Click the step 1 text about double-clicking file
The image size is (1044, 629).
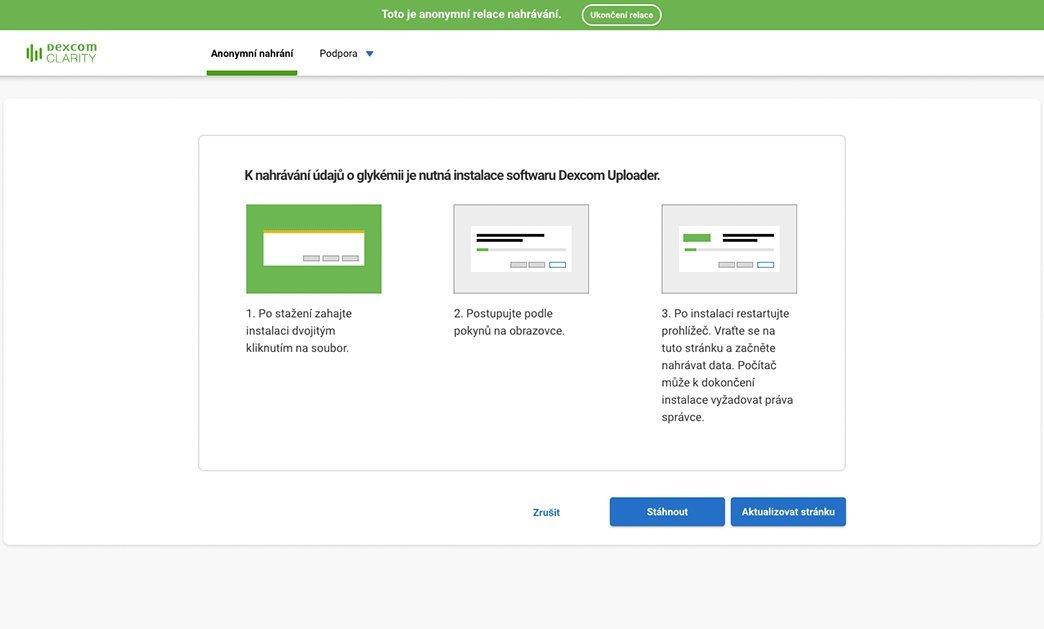299,331
